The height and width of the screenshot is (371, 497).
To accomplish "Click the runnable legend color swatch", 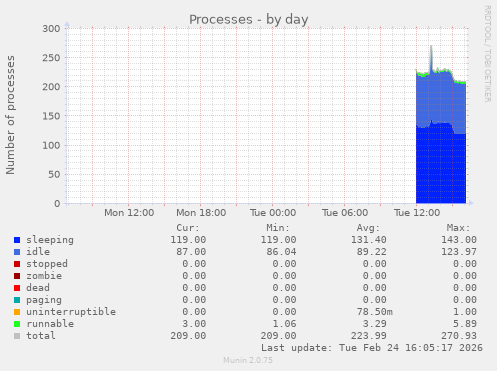I will point(17,324).
